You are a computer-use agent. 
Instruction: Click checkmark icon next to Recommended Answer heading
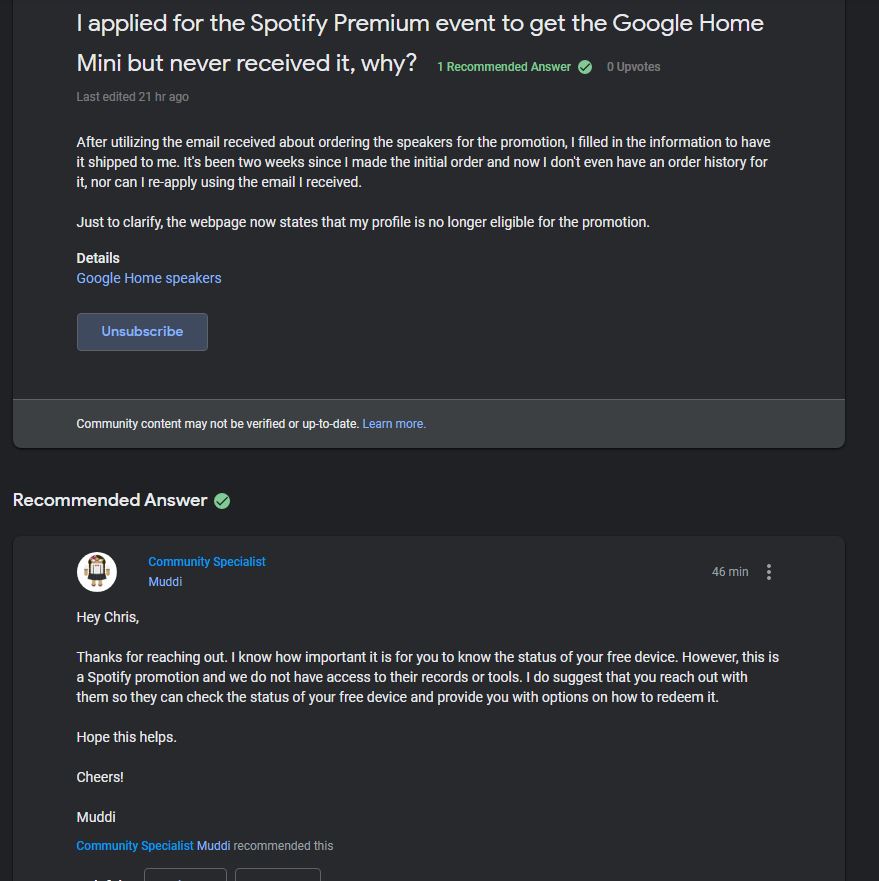(x=222, y=501)
